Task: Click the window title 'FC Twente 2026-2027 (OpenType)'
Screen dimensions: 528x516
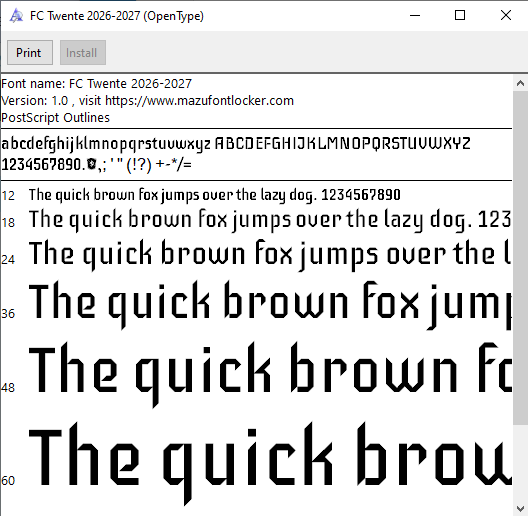Action: pyautogui.click(x=117, y=16)
